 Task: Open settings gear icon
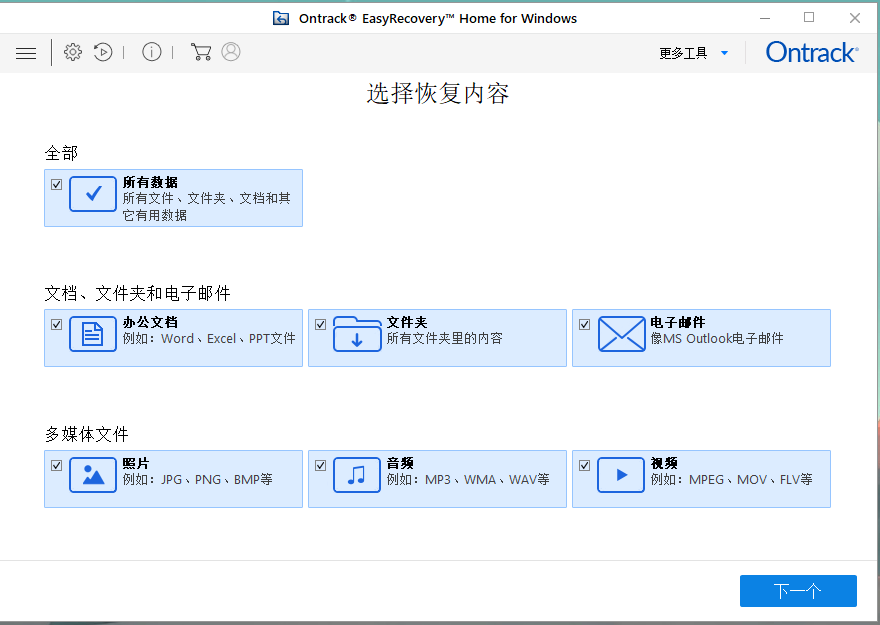(73, 52)
